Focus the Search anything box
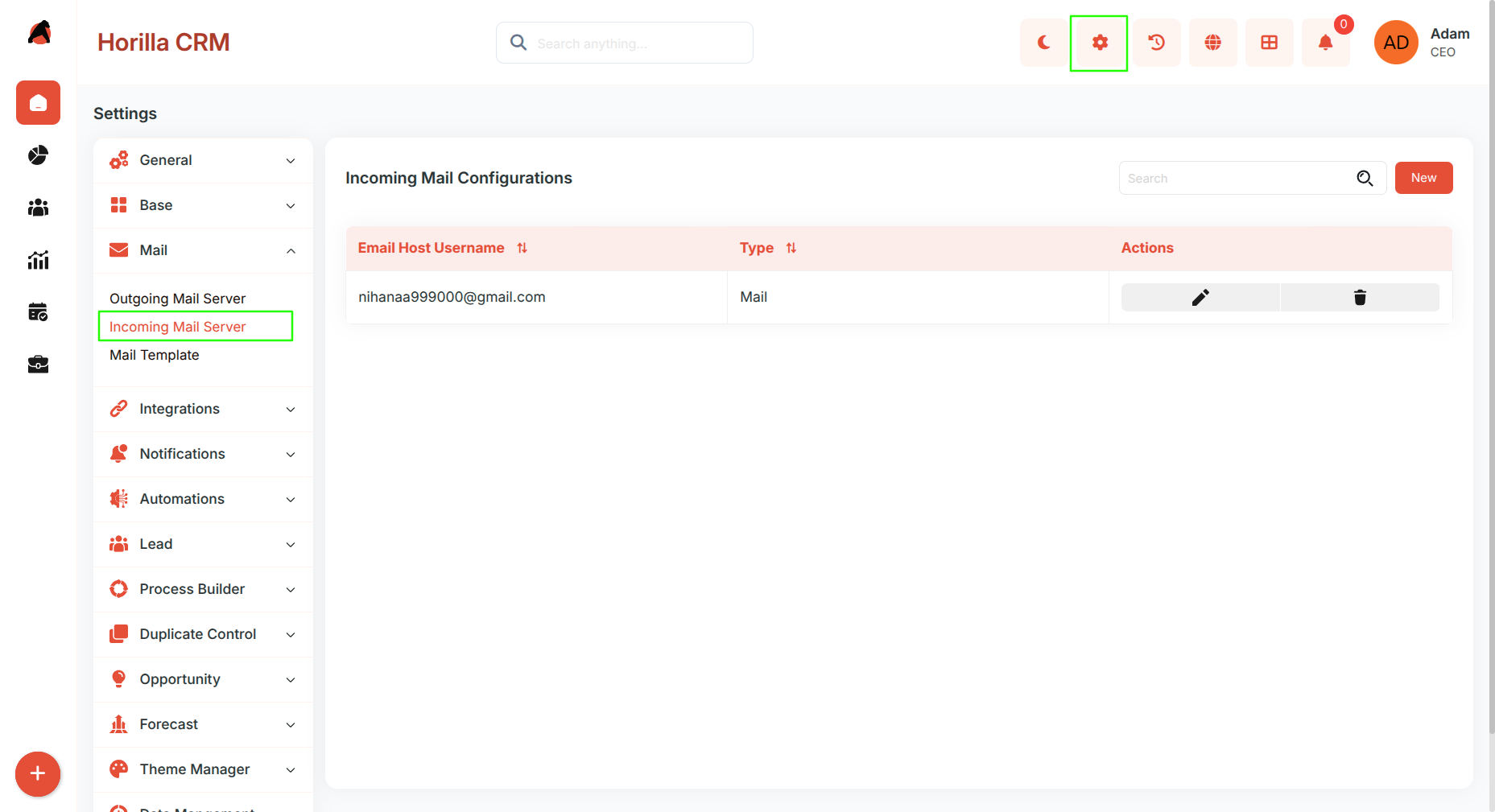1495x812 pixels. [x=625, y=43]
